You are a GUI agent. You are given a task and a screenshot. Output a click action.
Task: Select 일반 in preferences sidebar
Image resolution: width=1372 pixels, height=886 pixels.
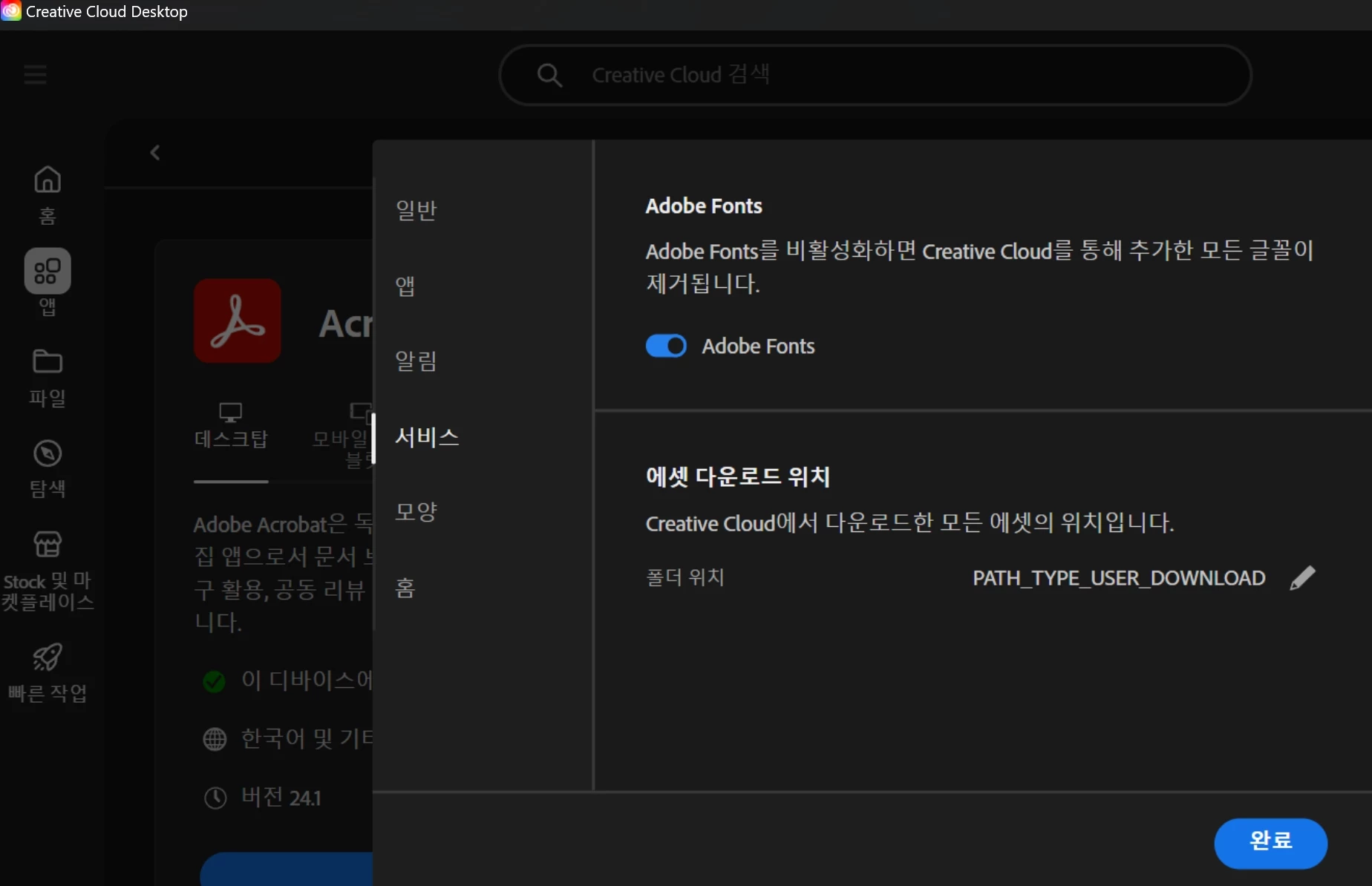pyautogui.click(x=416, y=210)
